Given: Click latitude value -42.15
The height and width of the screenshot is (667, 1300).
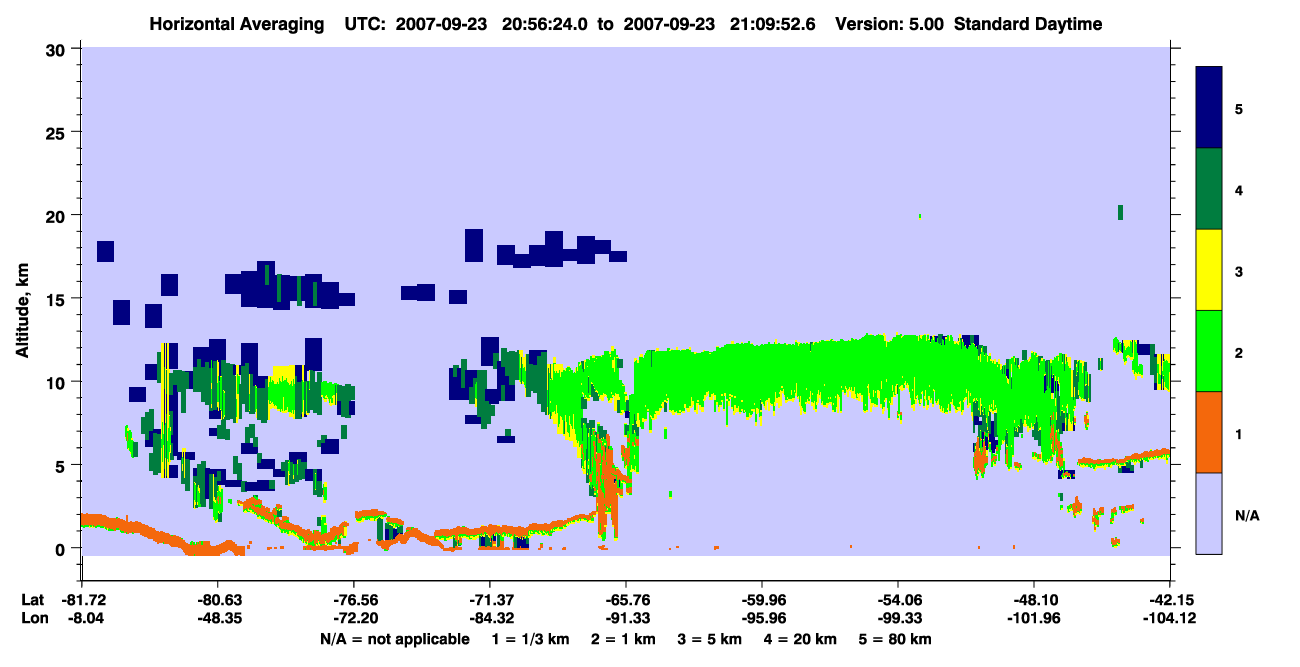Looking at the screenshot, I should (x=1170, y=600).
